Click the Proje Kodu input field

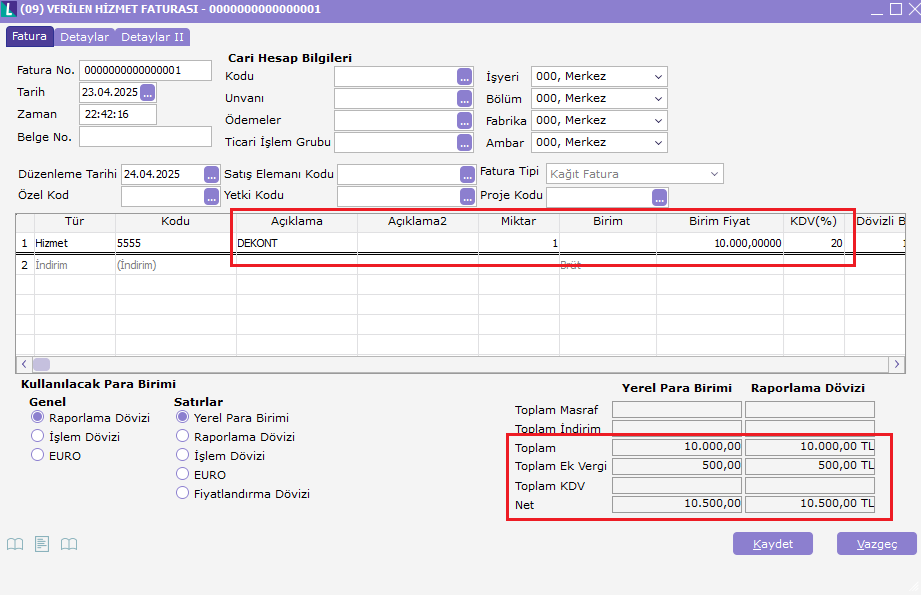tap(599, 198)
